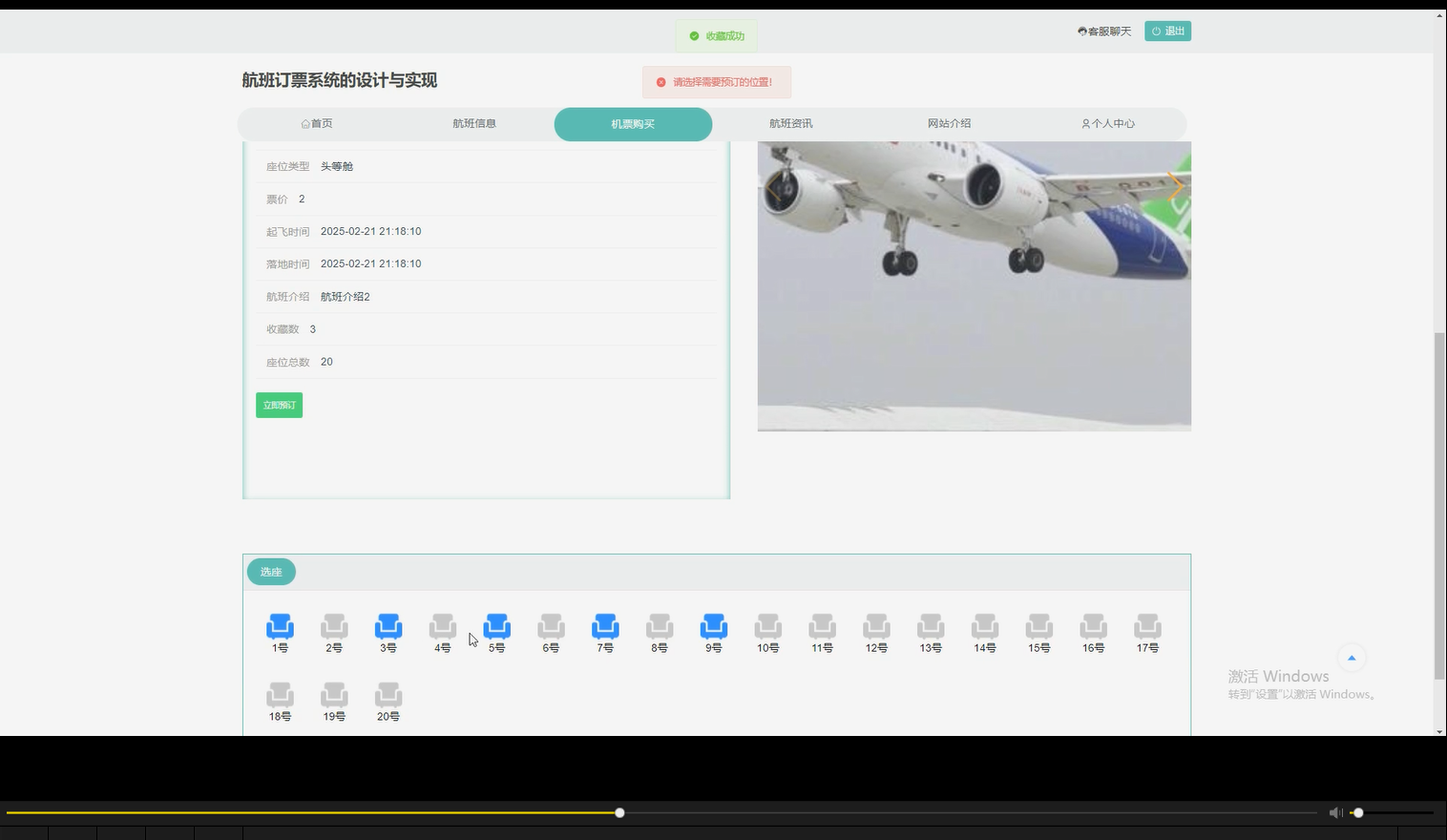This screenshot has height=840, width=1447.
Task: Mute the video with the speaker icon
Action: click(x=1335, y=812)
